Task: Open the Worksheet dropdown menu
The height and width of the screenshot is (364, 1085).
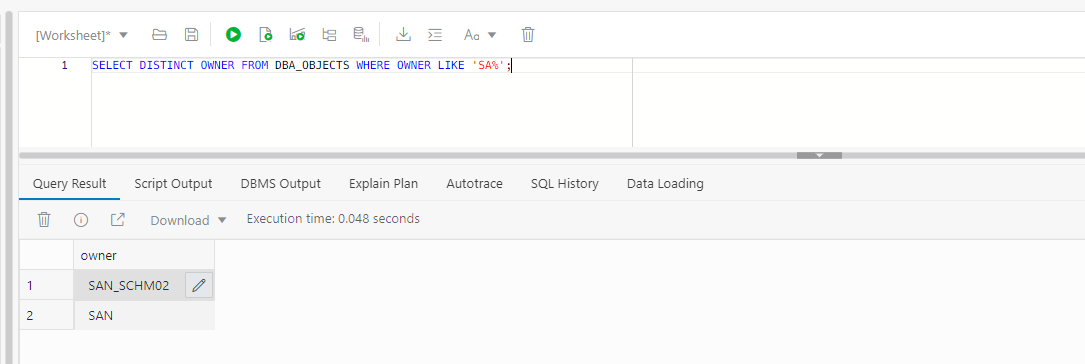Action: point(82,35)
